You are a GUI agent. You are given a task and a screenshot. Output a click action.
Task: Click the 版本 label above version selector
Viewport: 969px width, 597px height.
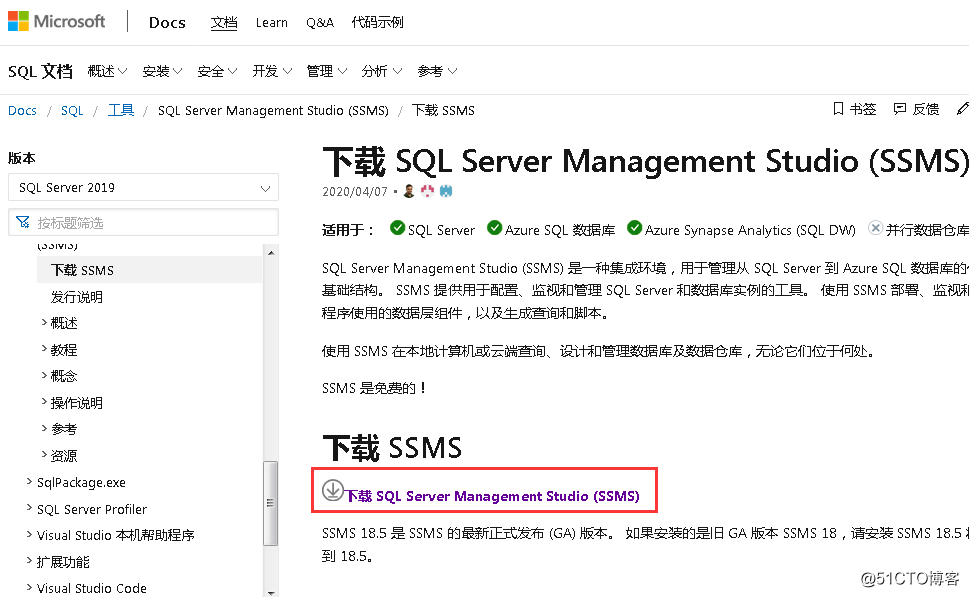[22, 158]
